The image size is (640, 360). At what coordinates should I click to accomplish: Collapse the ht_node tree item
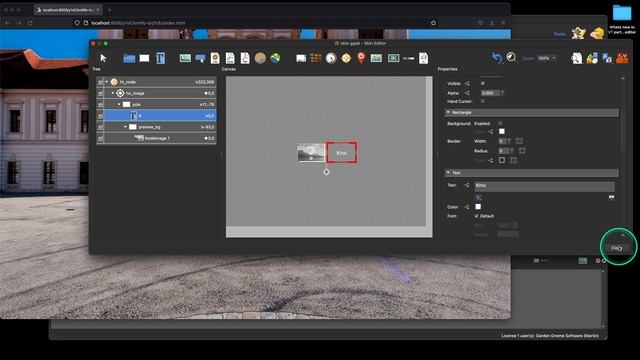pos(107,82)
